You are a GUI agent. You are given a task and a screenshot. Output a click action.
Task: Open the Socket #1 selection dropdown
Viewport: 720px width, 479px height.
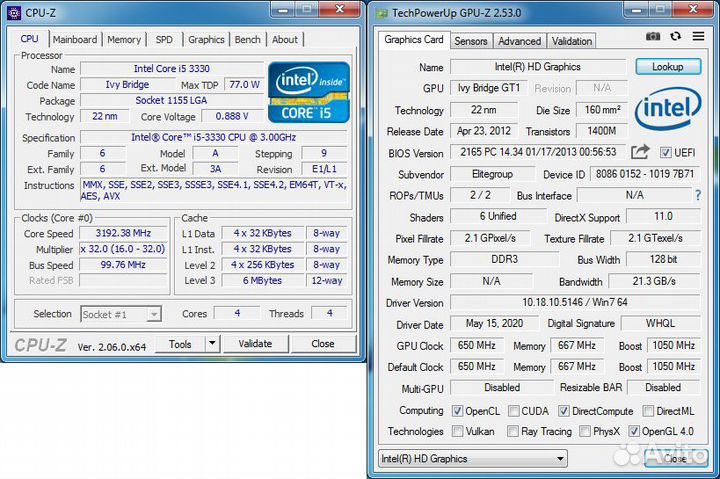[x=121, y=314]
